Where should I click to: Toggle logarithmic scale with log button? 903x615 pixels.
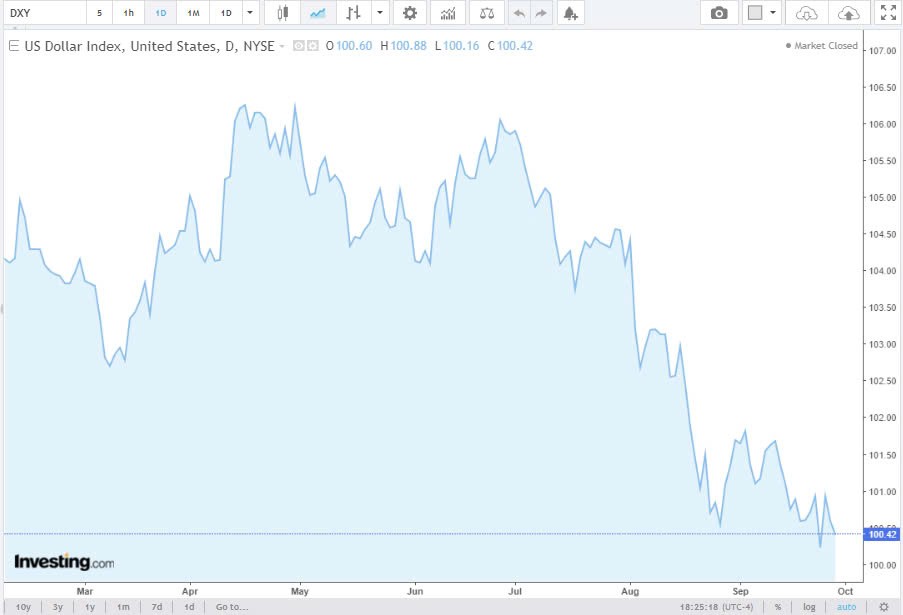[x=808, y=606]
